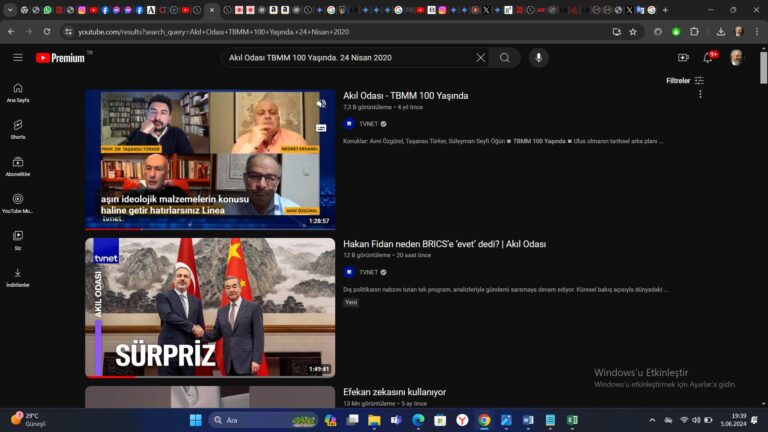Click the taskbar Ara search box

[263, 420]
